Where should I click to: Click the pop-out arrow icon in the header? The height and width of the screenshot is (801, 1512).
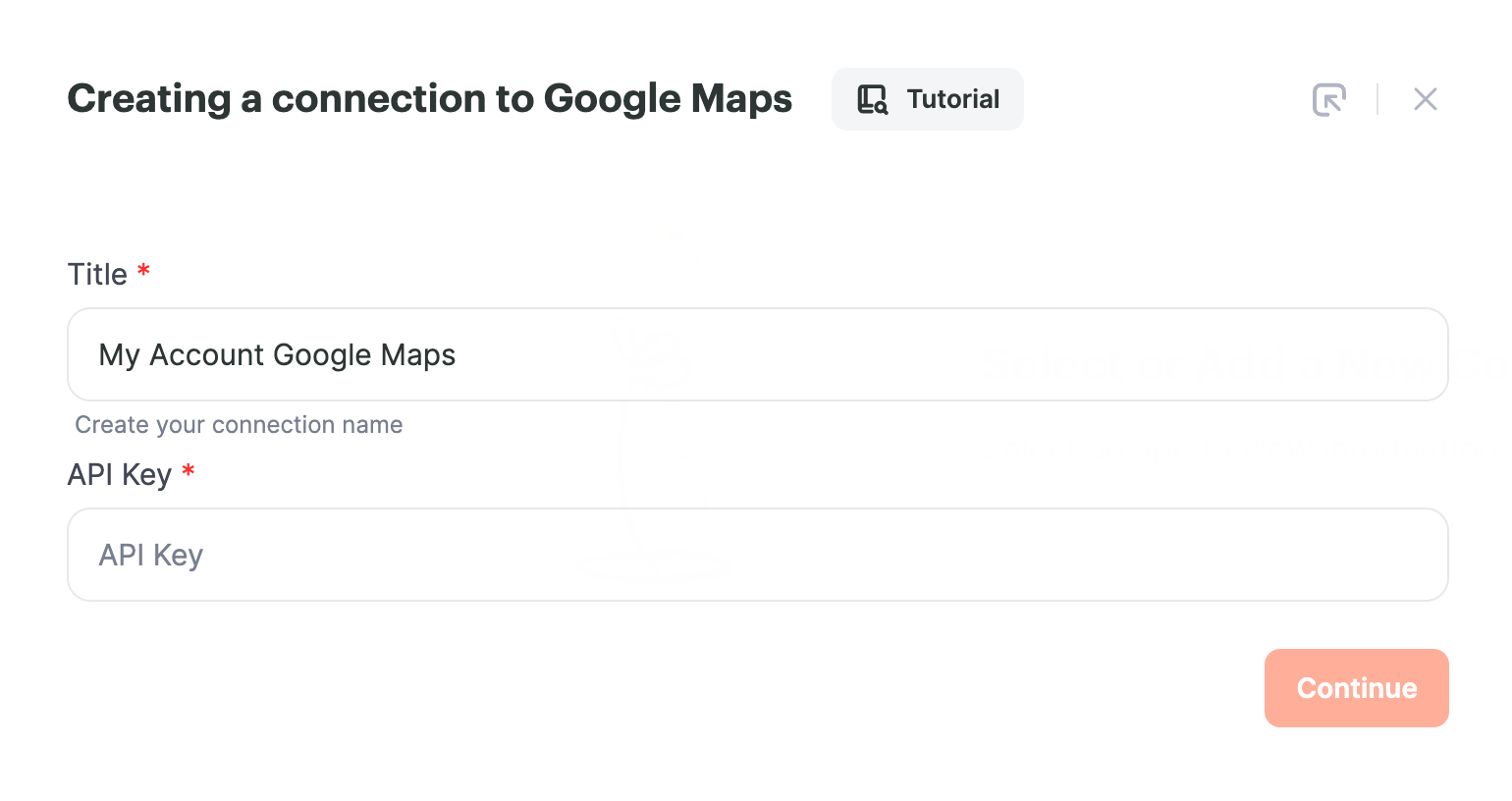point(1329,99)
